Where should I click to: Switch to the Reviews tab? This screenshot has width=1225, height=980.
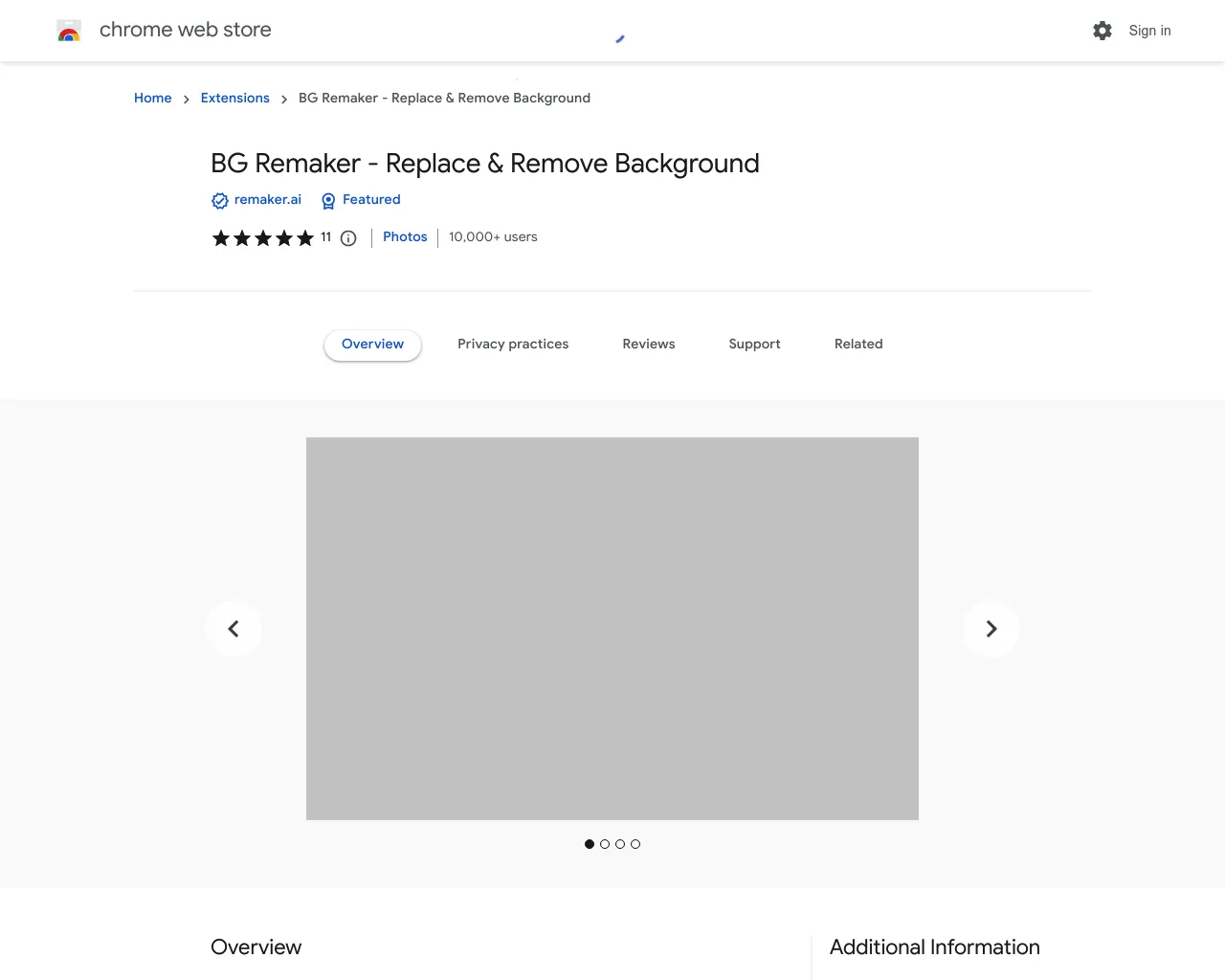[x=648, y=344]
